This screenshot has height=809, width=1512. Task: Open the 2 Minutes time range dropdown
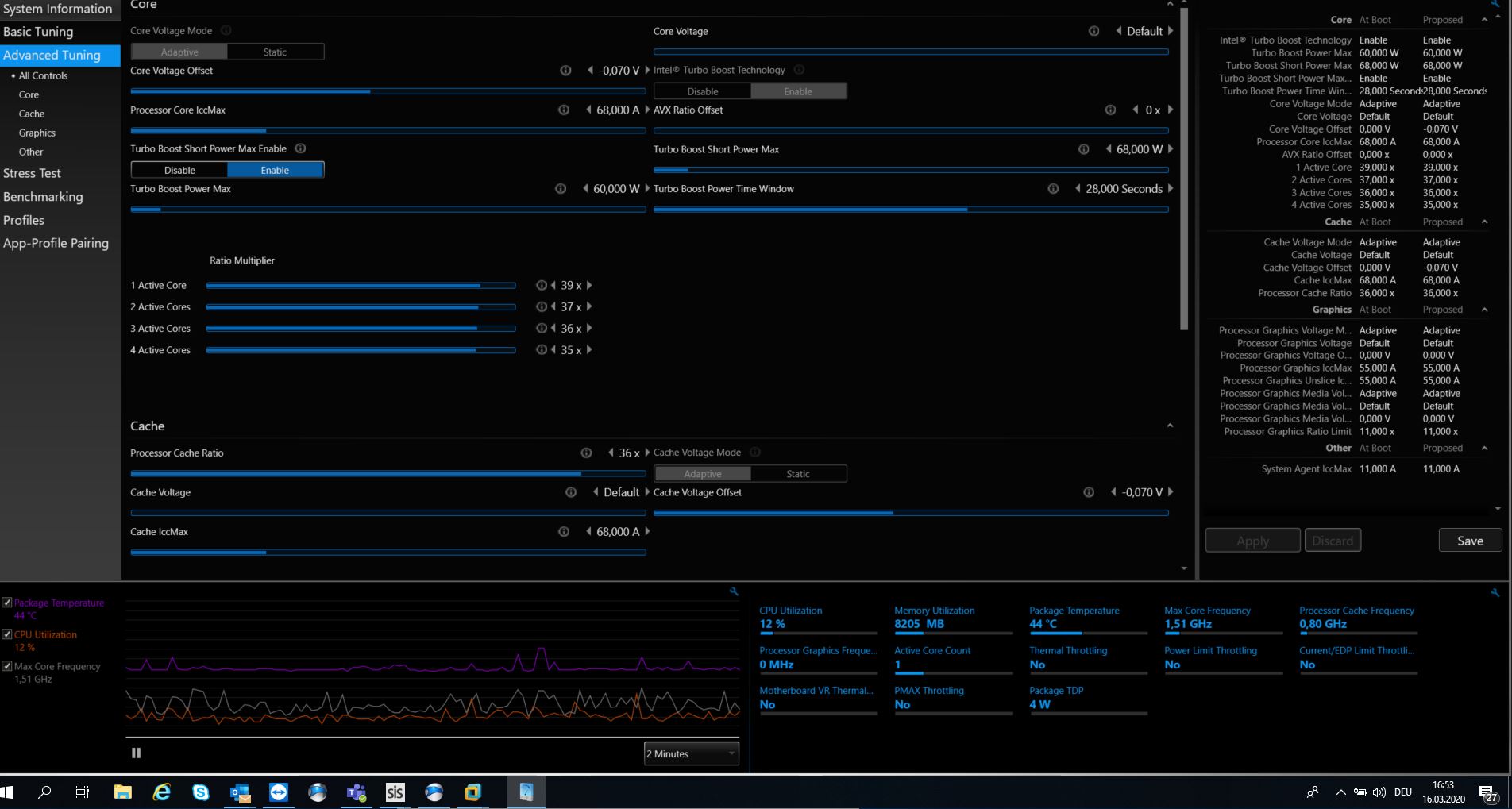tap(691, 753)
